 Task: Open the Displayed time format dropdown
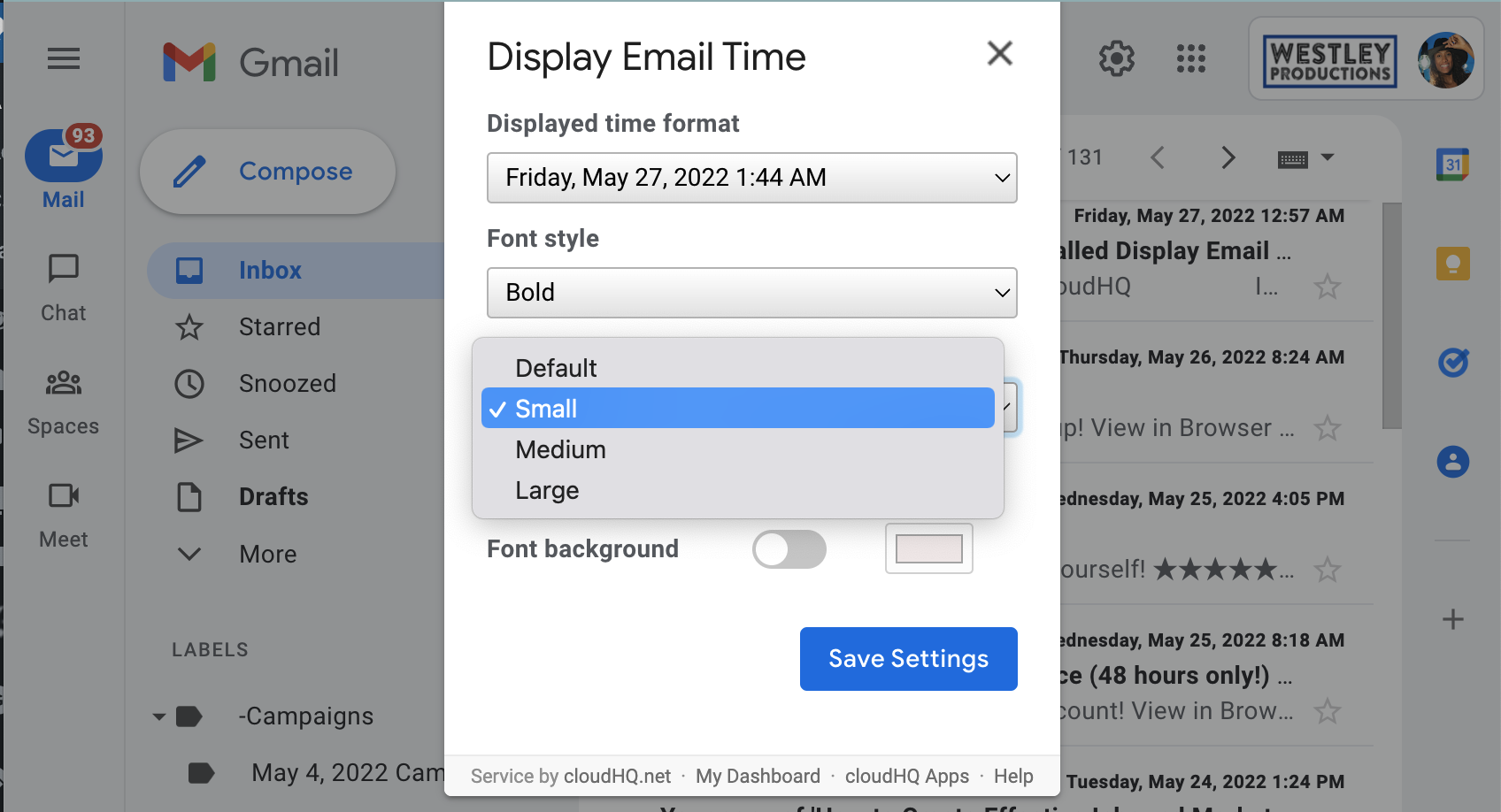(751, 178)
